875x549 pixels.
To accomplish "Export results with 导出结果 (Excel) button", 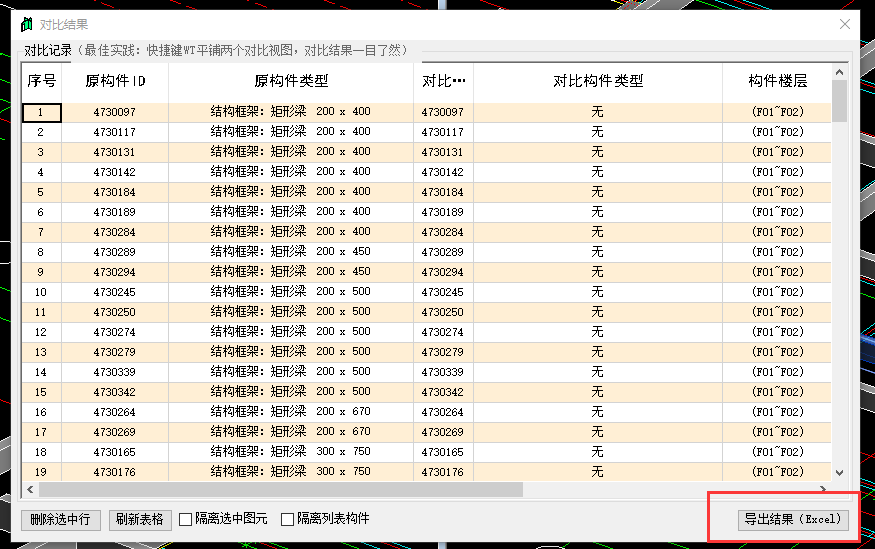I will (792, 519).
